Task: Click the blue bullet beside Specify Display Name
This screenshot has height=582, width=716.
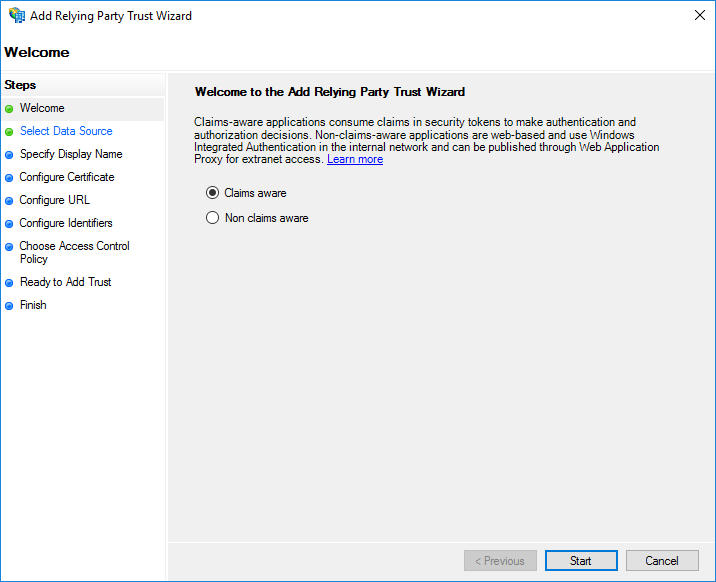Action: 10,155
